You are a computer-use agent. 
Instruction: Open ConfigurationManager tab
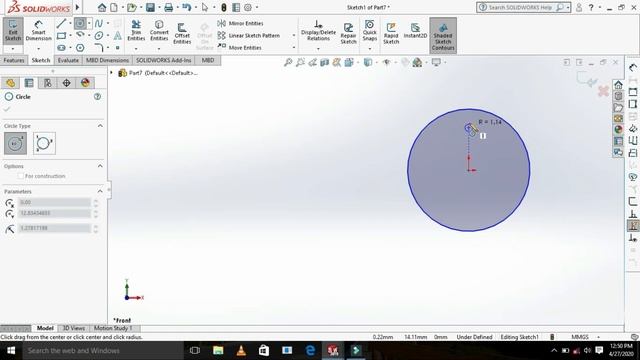pos(48,83)
